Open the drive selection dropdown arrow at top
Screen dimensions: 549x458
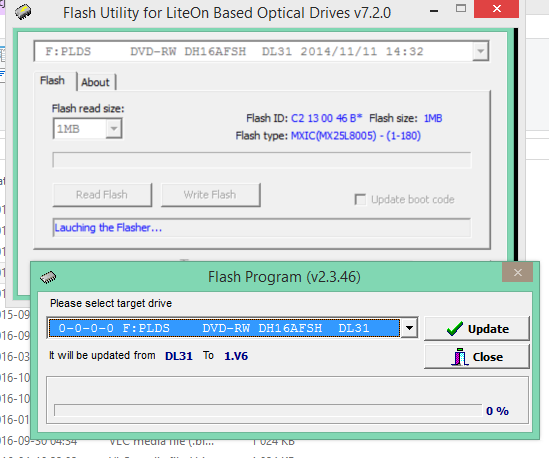[480, 51]
